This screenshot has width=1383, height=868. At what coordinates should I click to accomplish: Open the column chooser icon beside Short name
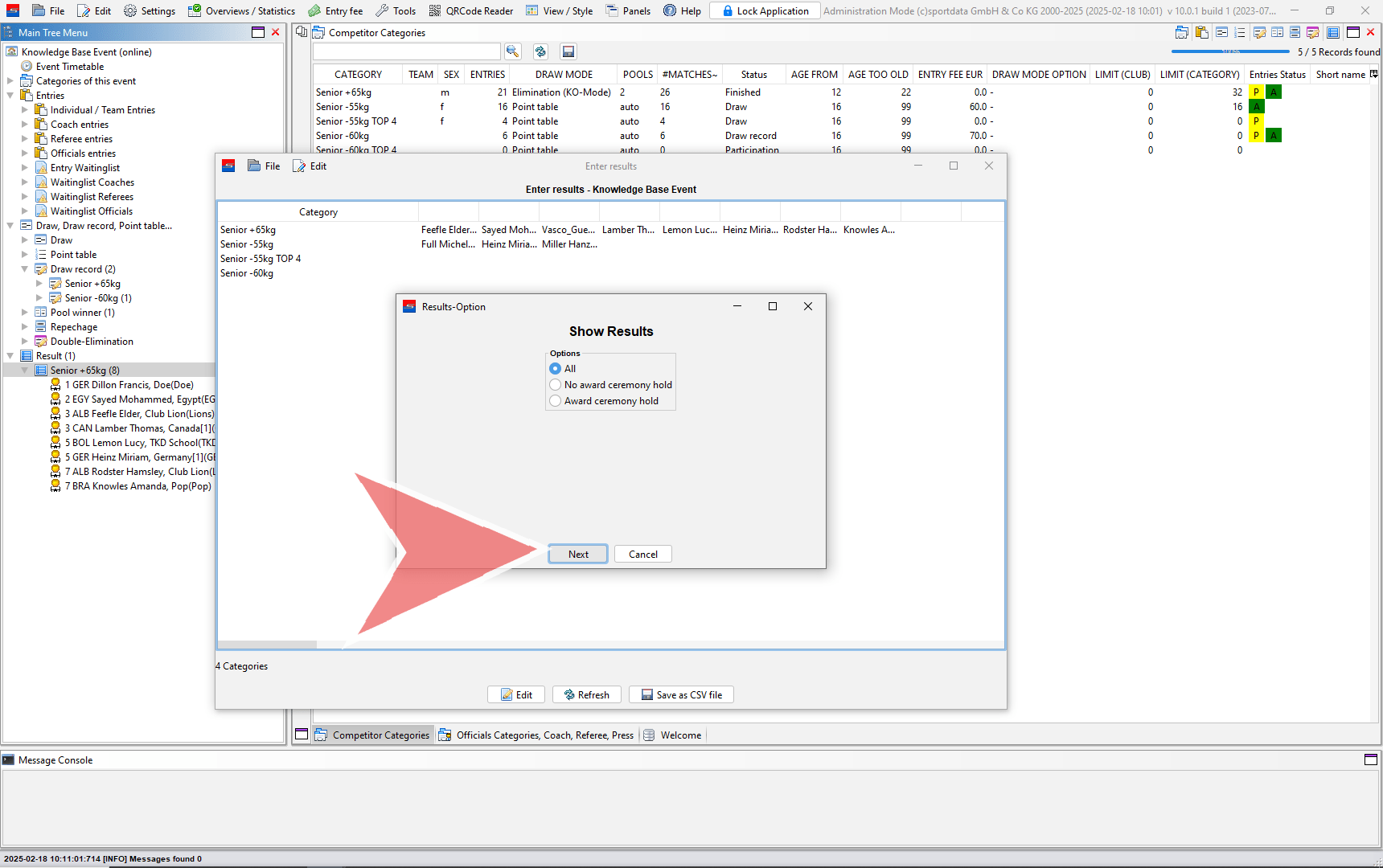(1373, 74)
